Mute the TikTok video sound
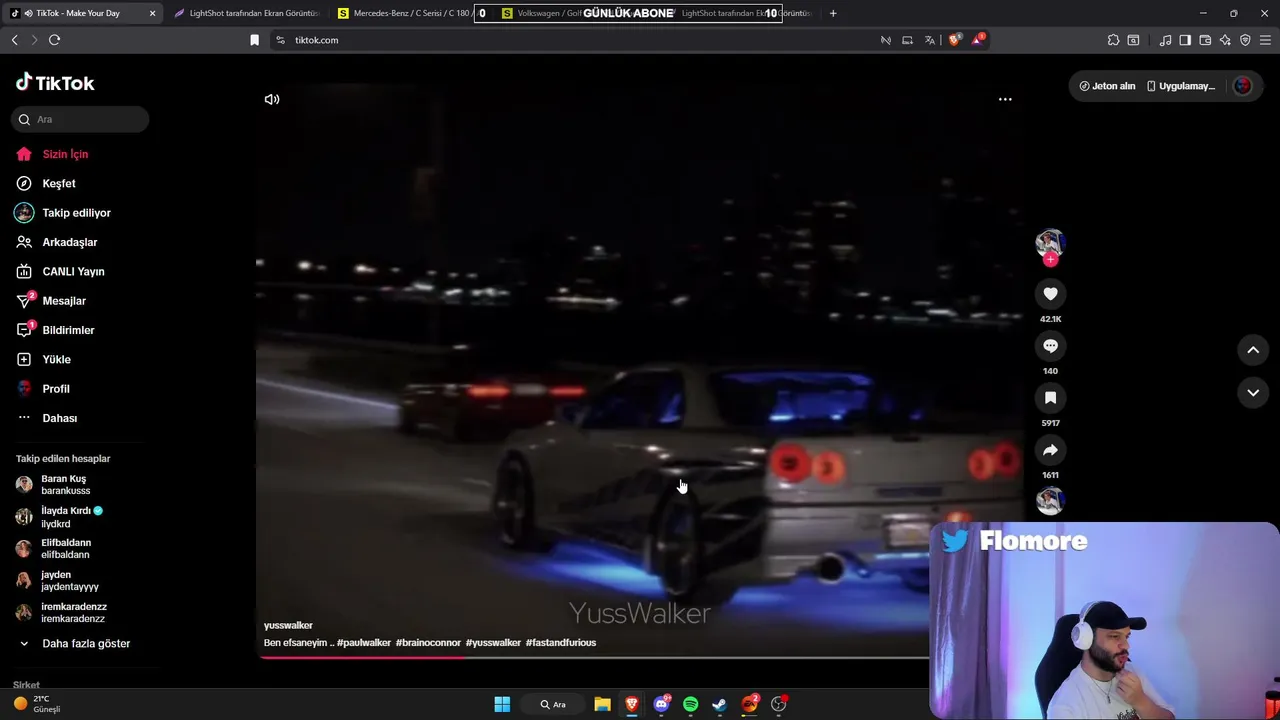 point(272,99)
